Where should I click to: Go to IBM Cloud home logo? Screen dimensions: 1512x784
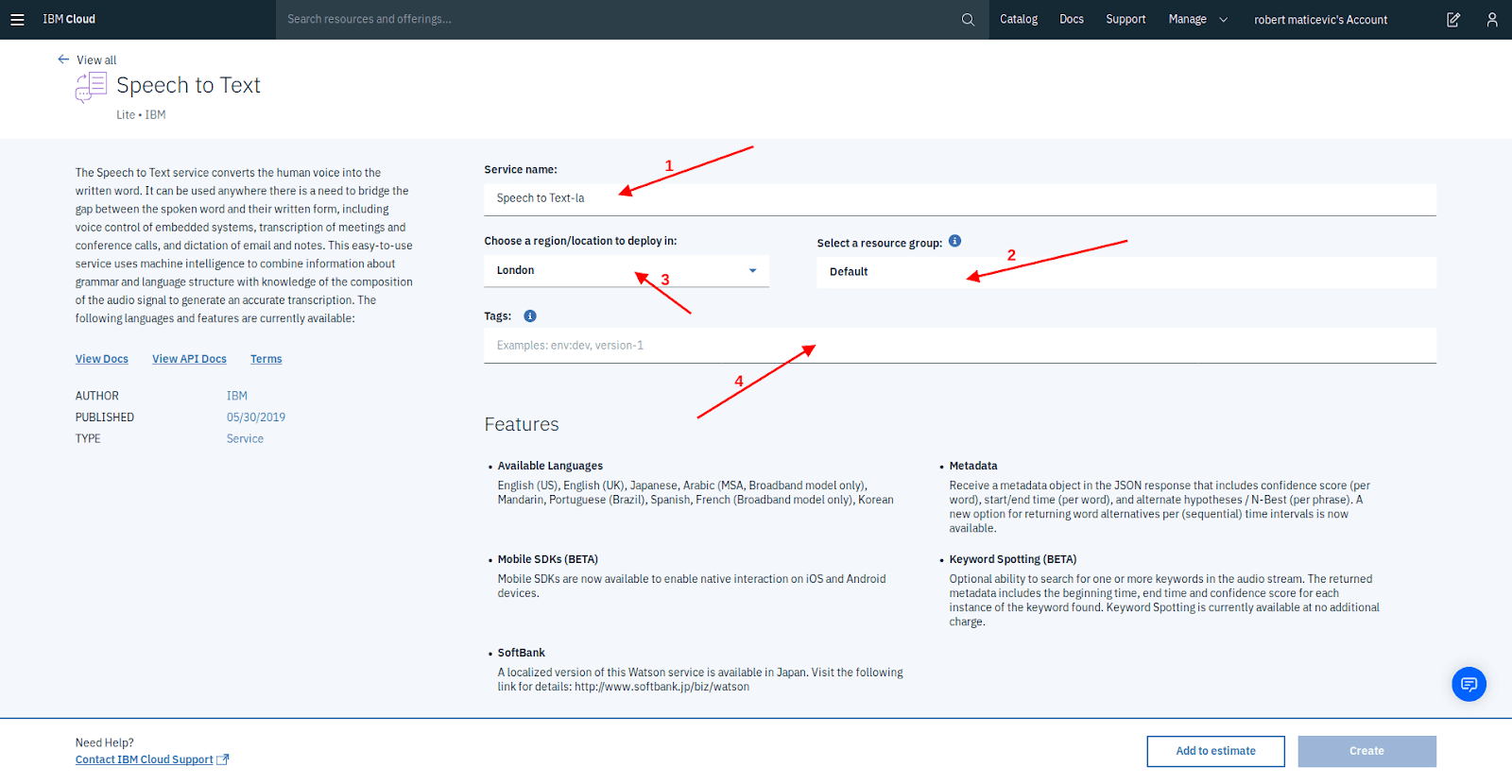point(69,20)
